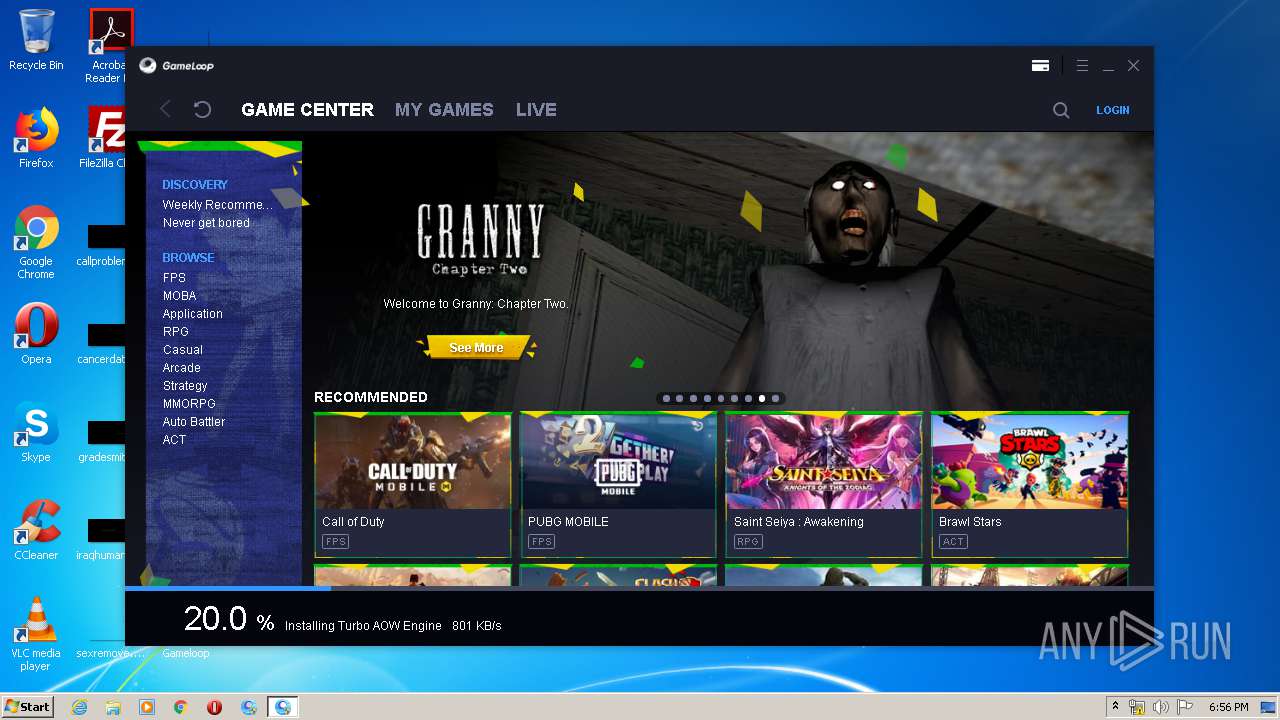Viewport: 1280px width, 720px height.
Task: Browse the Casual category
Action: 182,350
